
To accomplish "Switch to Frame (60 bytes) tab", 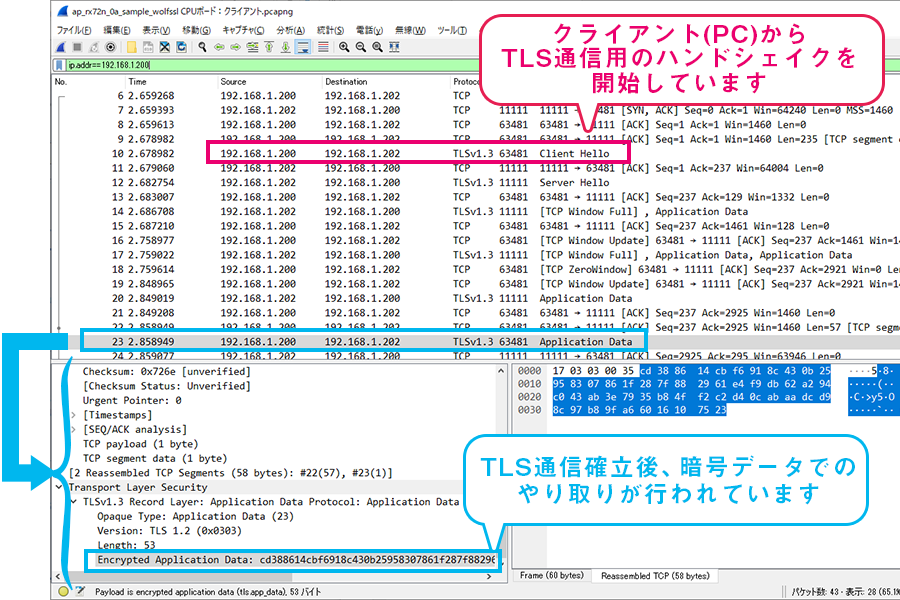I will (x=552, y=575).
